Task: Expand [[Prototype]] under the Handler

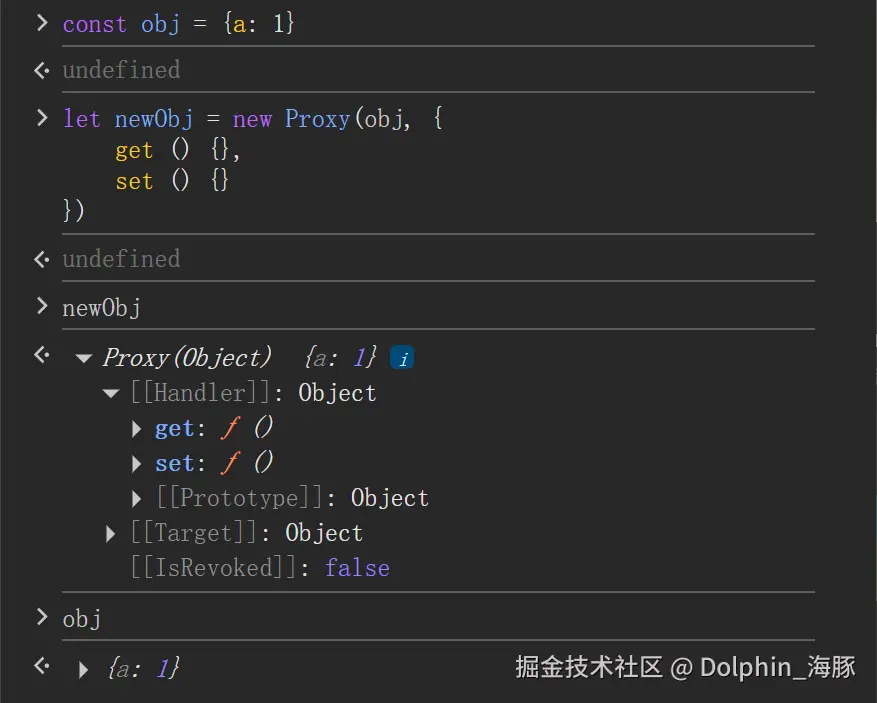Action: point(138,498)
